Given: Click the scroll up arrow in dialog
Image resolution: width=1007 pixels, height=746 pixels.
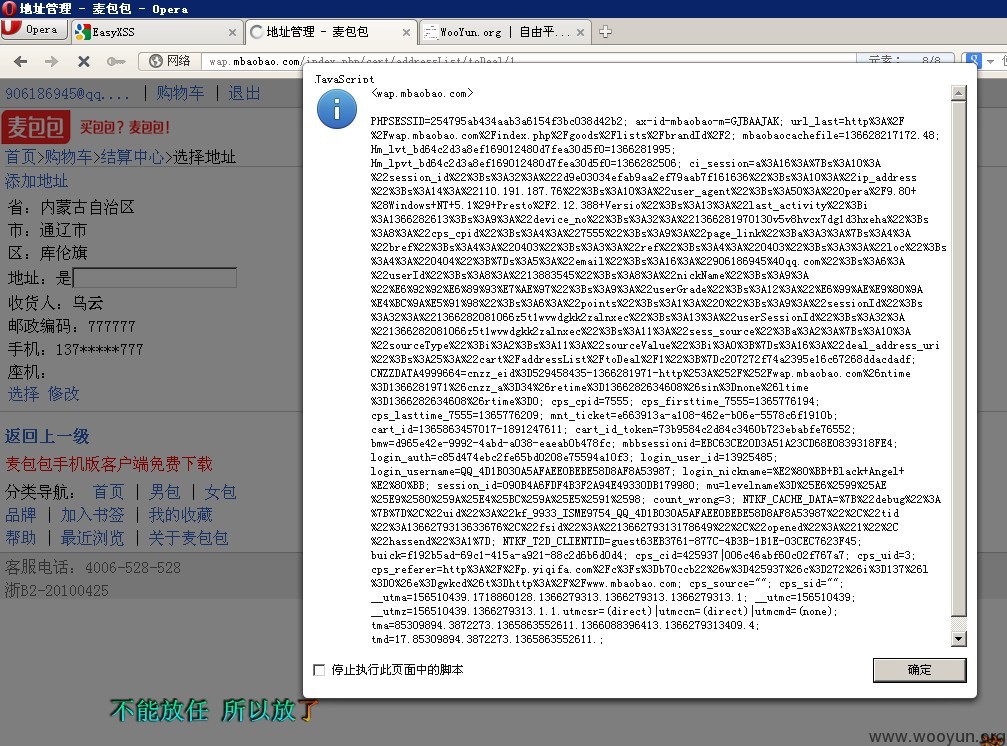Looking at the screenshot, I should 958,93.
